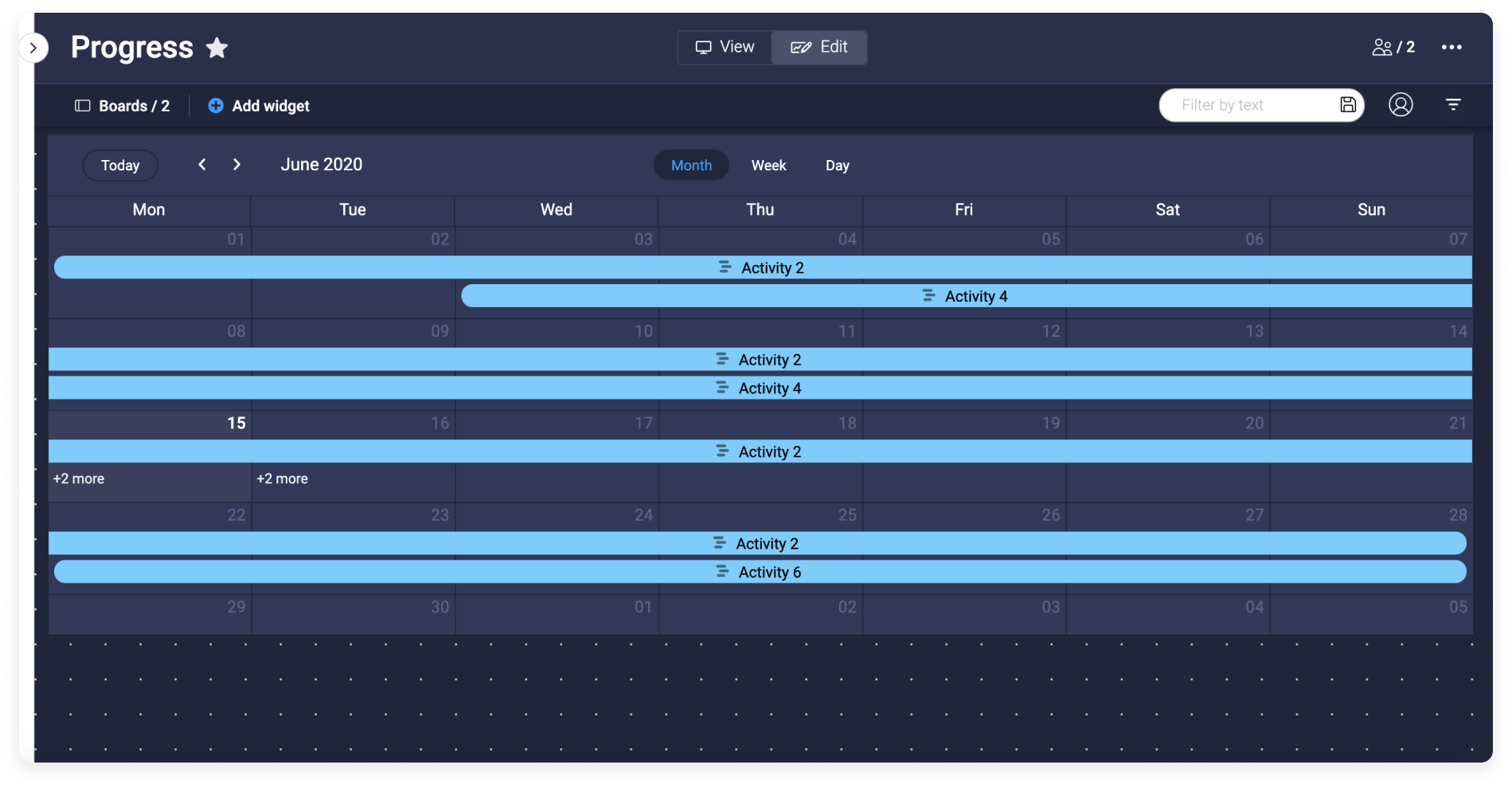
Task: Open the members list showing 2 people
Action: tap(1393, 47)
